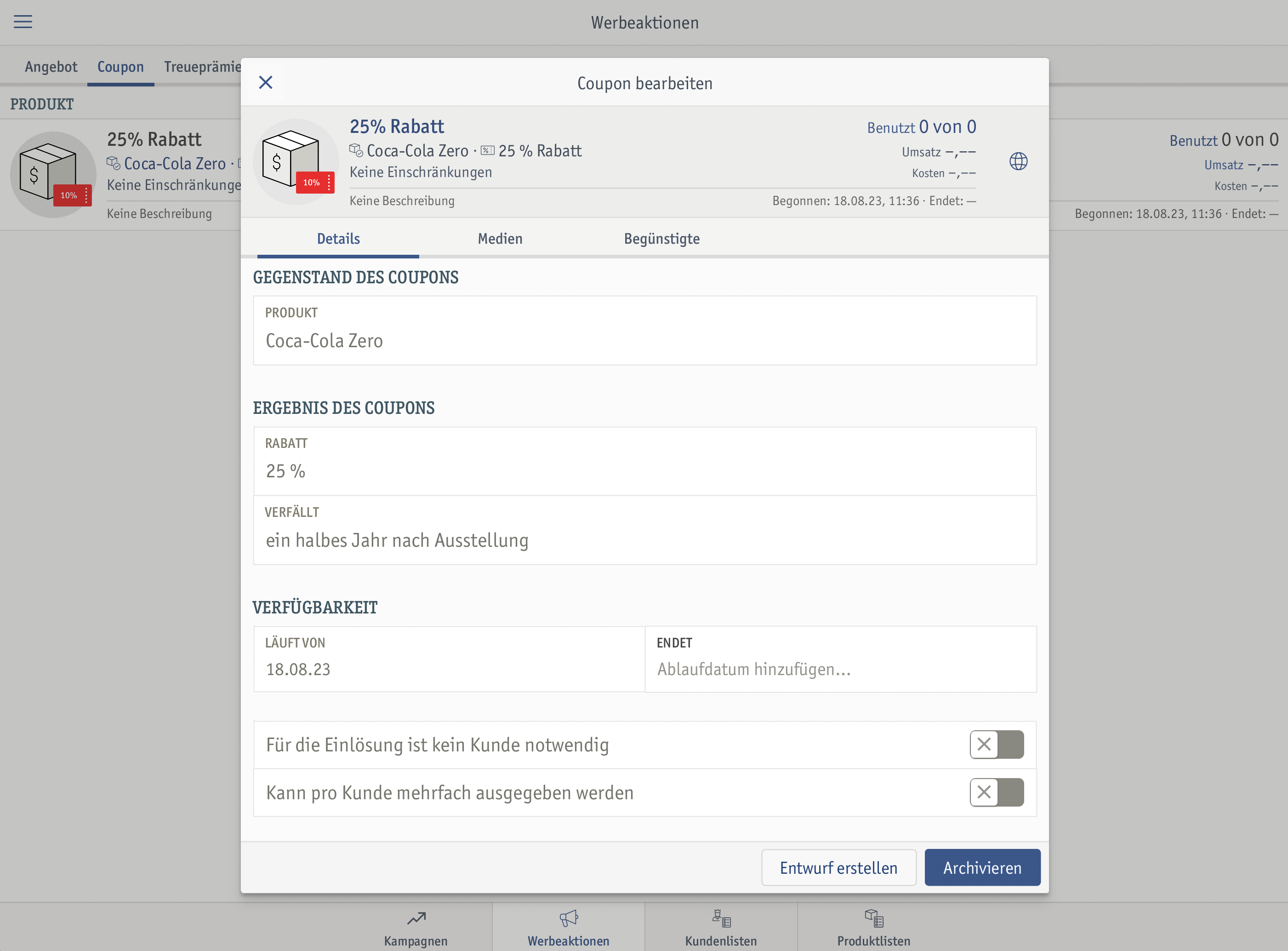This screenshot has width=1288, height=951.
Task: Open the hamburger menu
Action: (x=23, y=22)
